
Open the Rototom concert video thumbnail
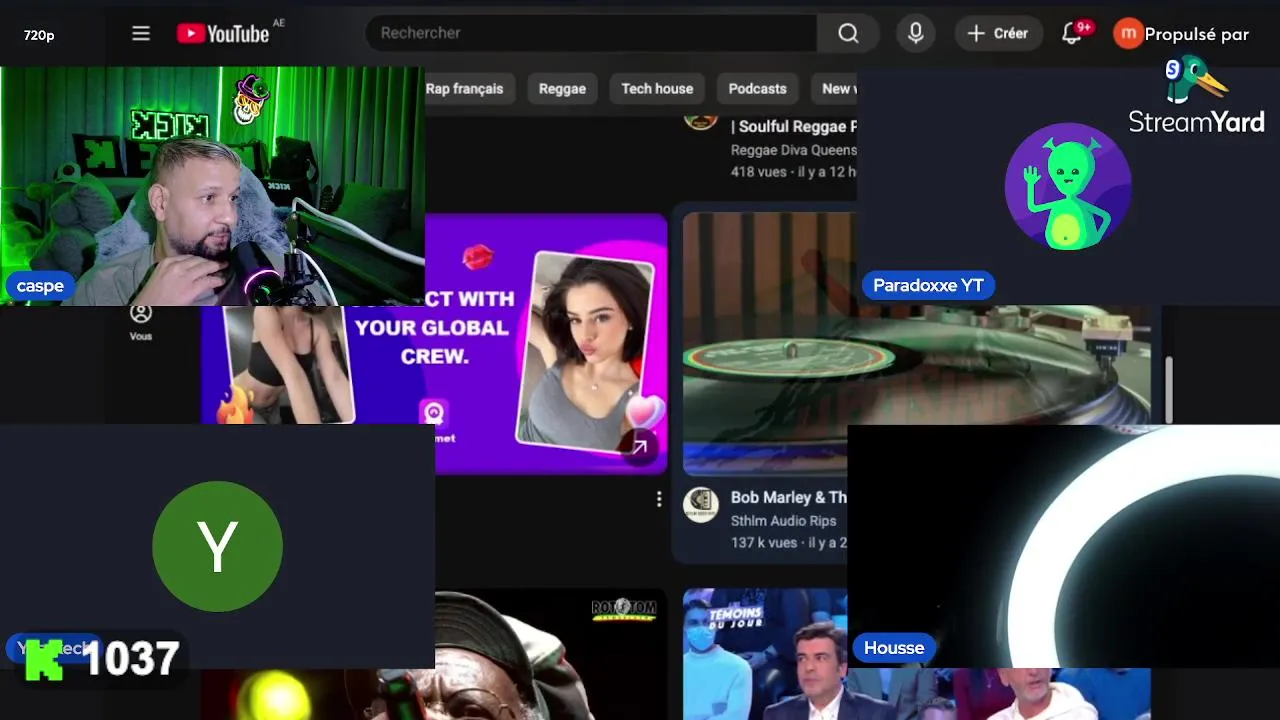coord(551,654)
